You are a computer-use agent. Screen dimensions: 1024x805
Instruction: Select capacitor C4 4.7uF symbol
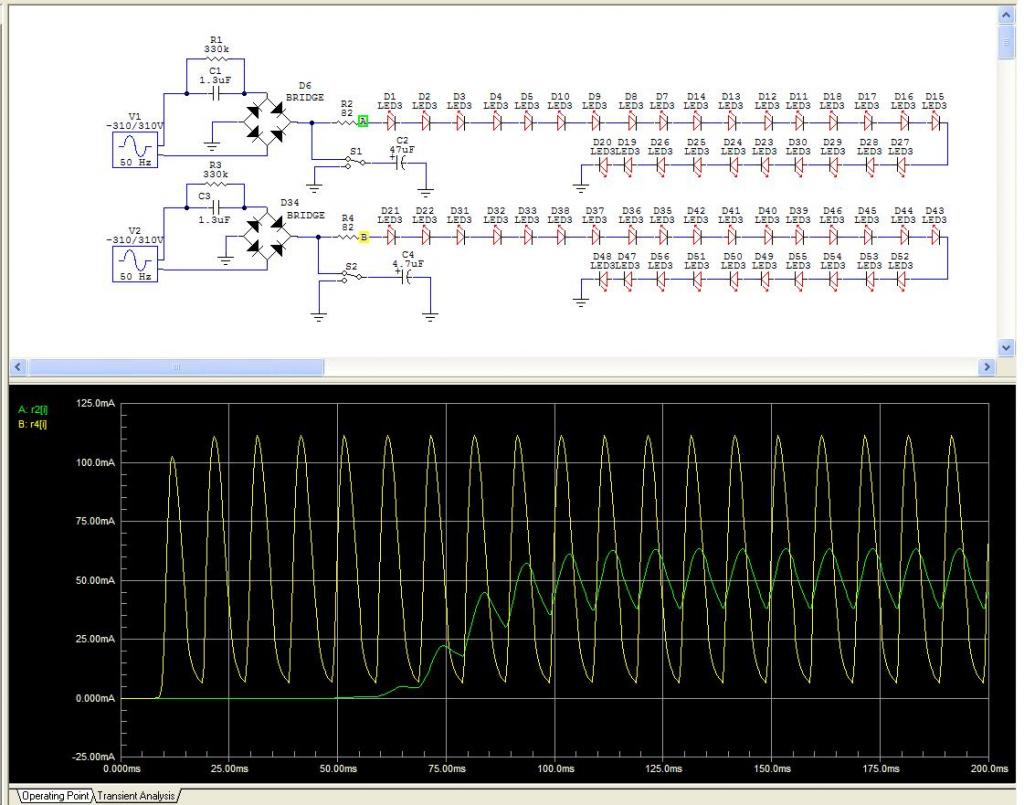coord(407,277)
